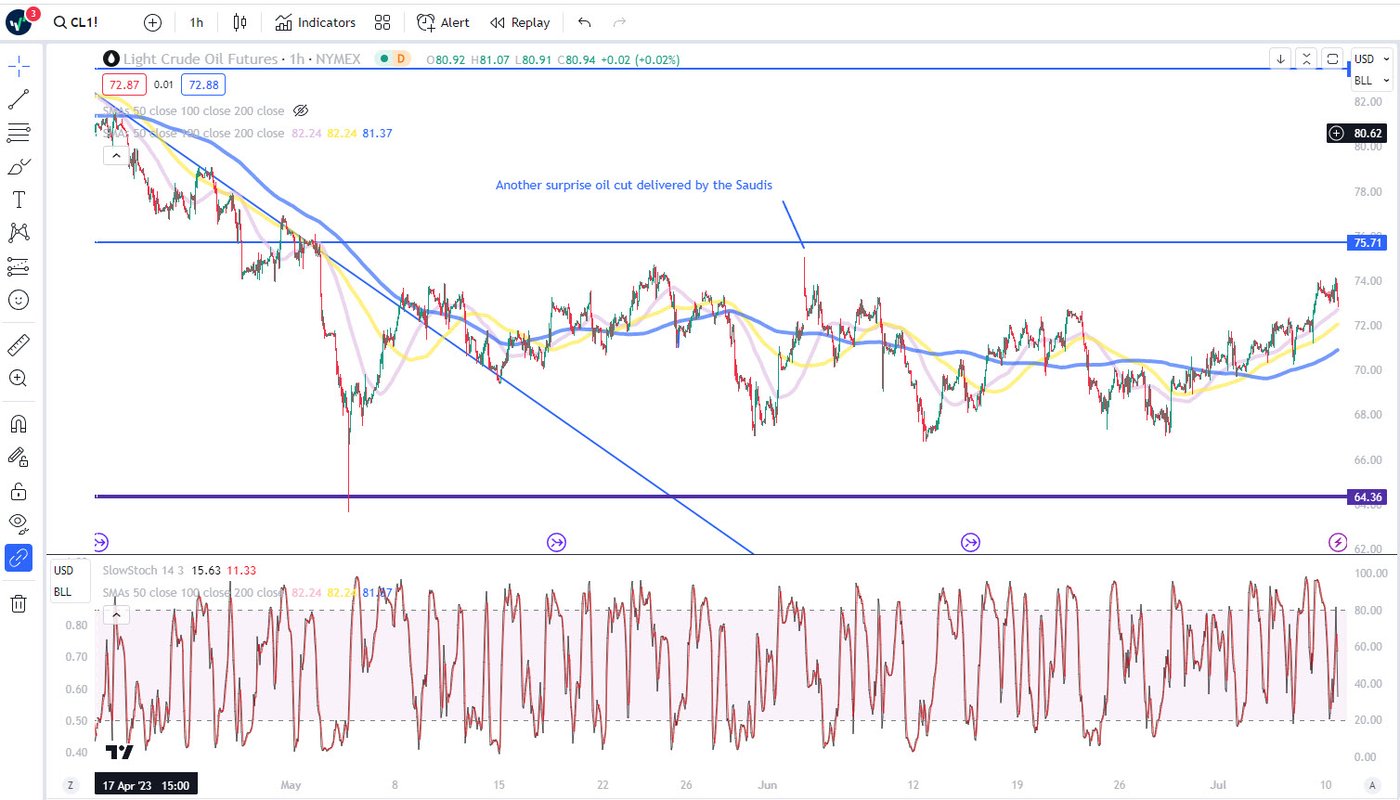
Task: Click the blue 72.88 buy button
Action: click(202, 85)
